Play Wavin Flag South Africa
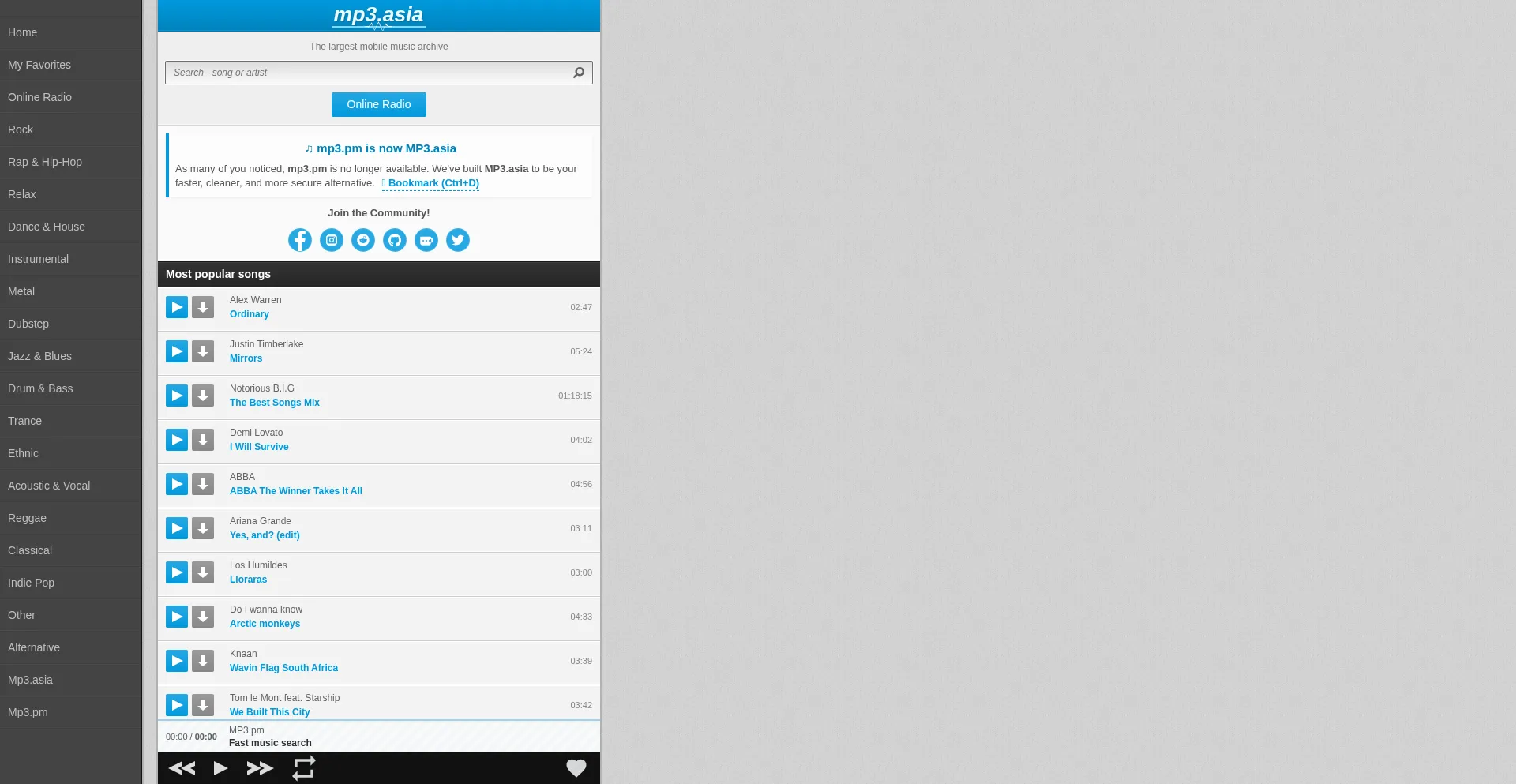Image resolution: width=1516 pixels, height=784 pixels. [x=177, y=661]
